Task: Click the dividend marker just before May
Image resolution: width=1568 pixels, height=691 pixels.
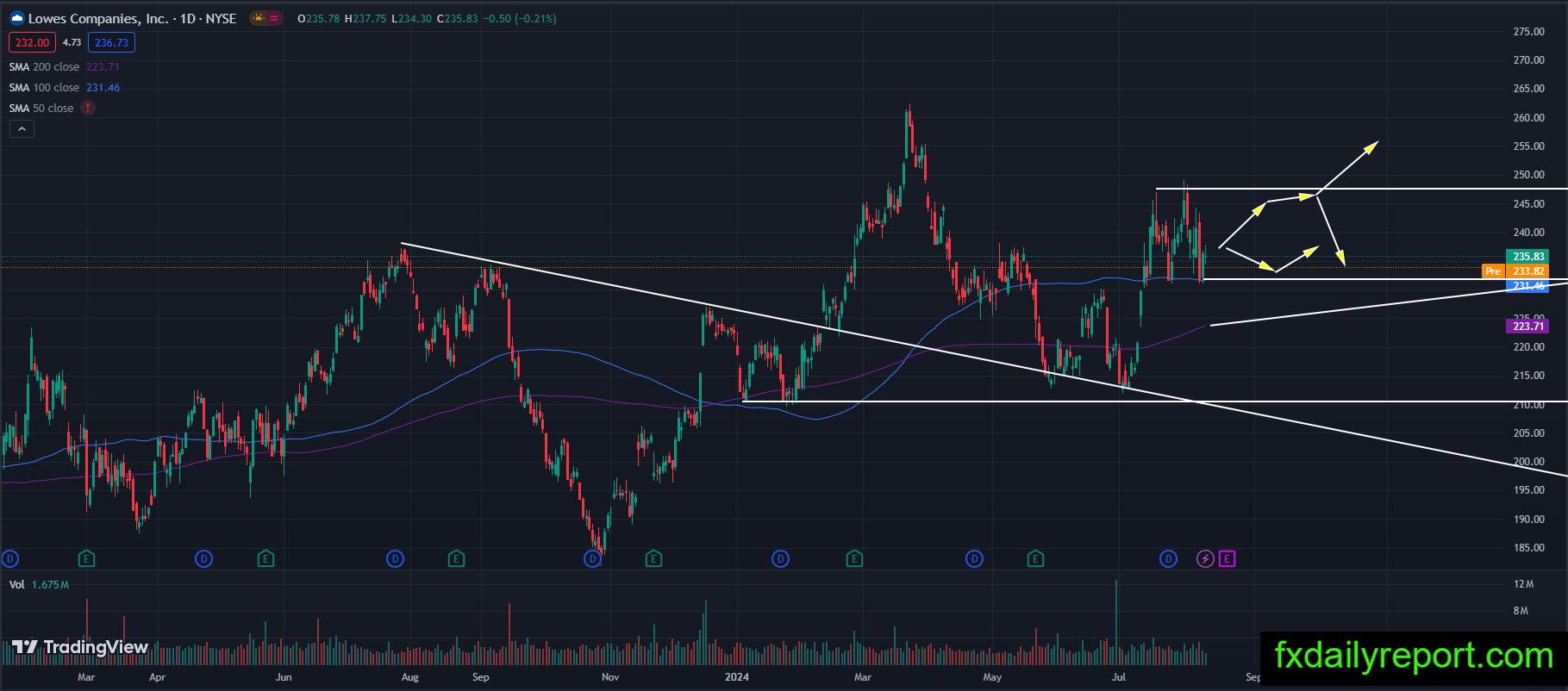Action: click(974, 559)
